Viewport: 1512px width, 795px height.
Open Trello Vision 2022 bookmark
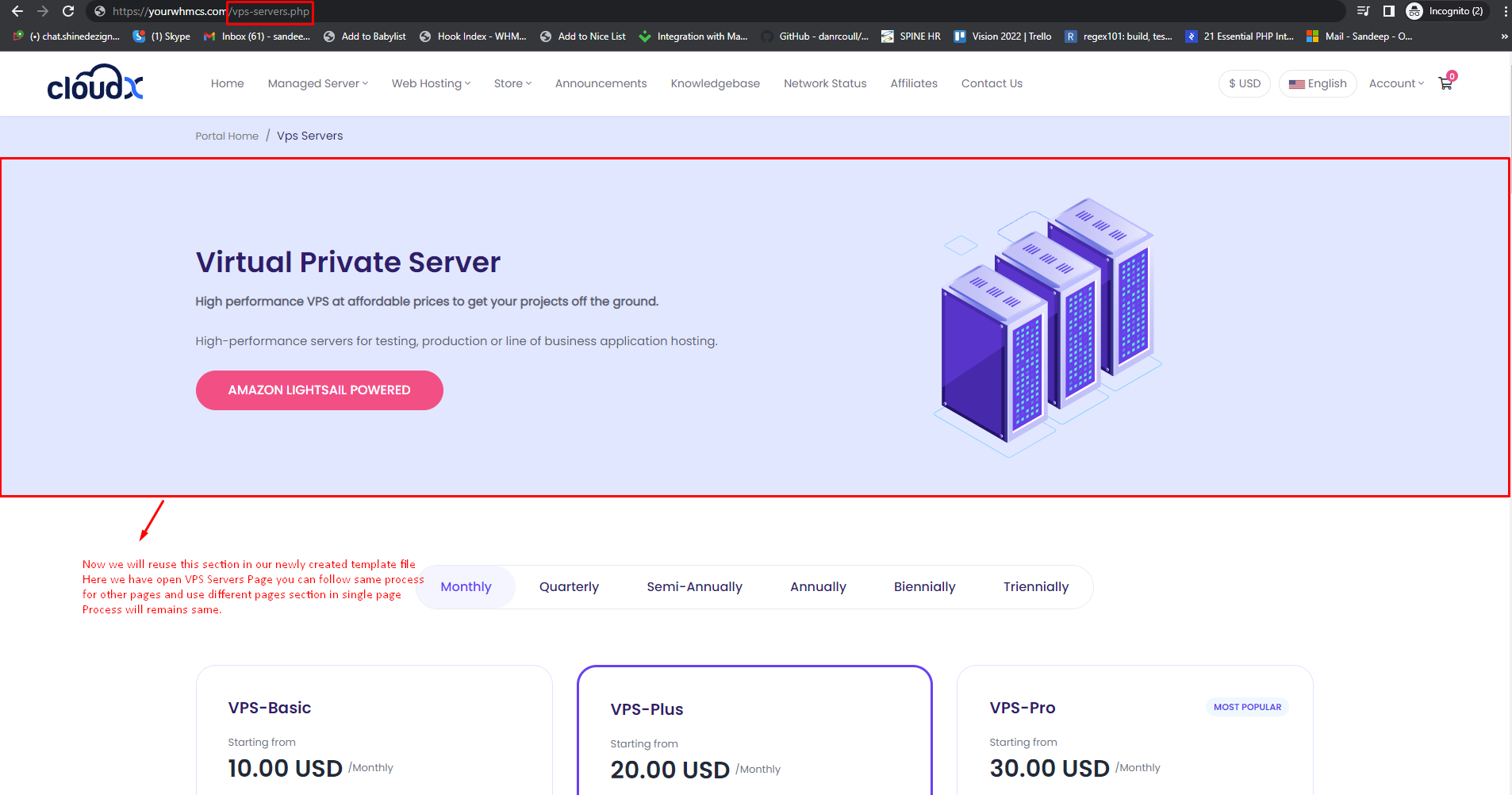point(1003,36)
